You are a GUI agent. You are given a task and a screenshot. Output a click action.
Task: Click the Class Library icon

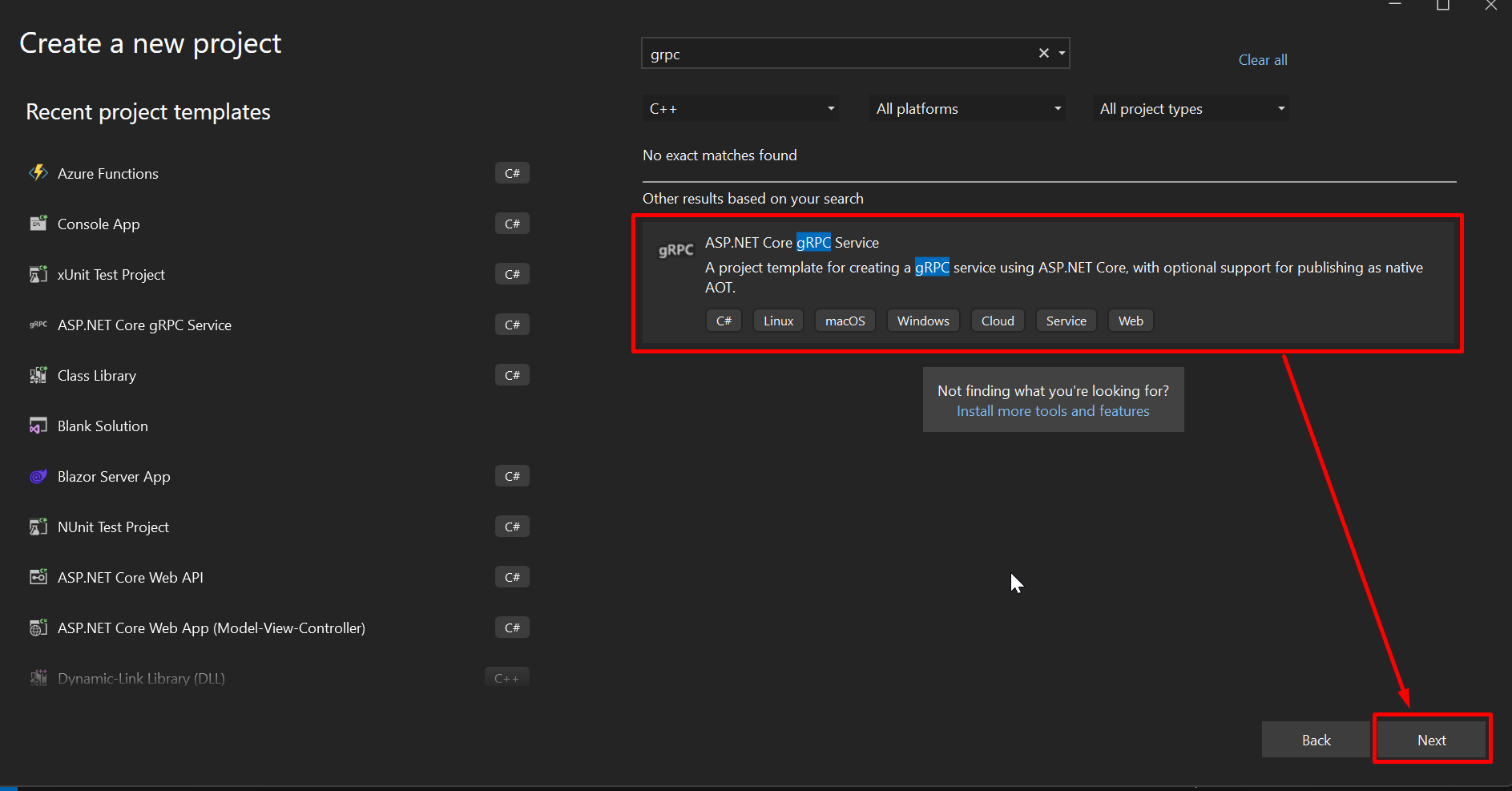[38, 375]
